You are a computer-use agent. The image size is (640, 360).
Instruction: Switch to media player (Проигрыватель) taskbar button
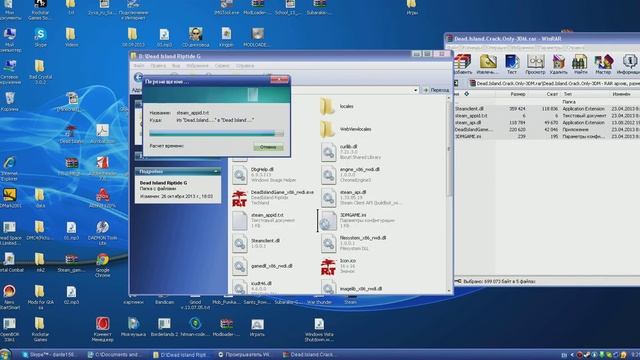click(246, 355)
